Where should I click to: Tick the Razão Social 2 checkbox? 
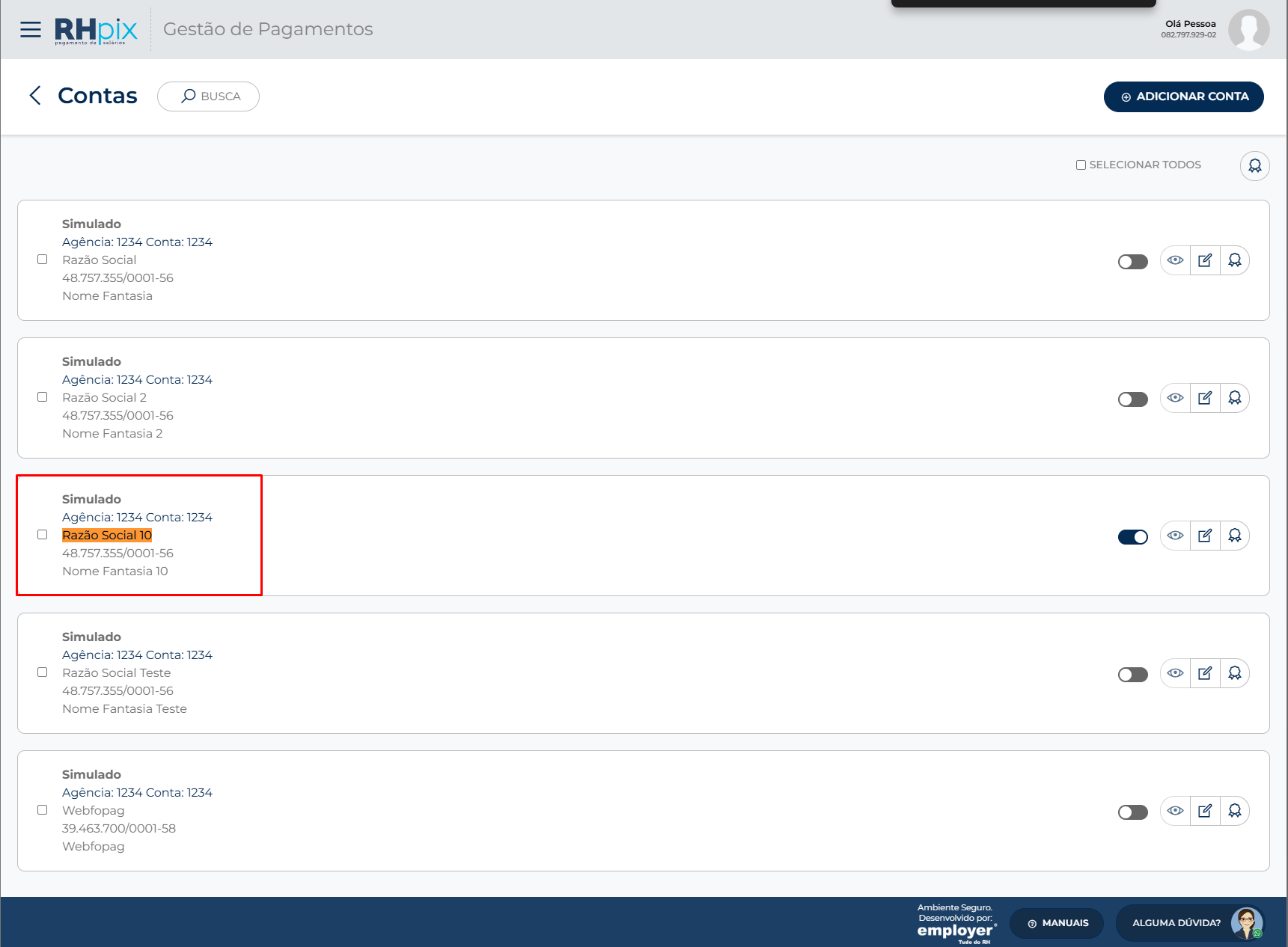tap(43, 397)
